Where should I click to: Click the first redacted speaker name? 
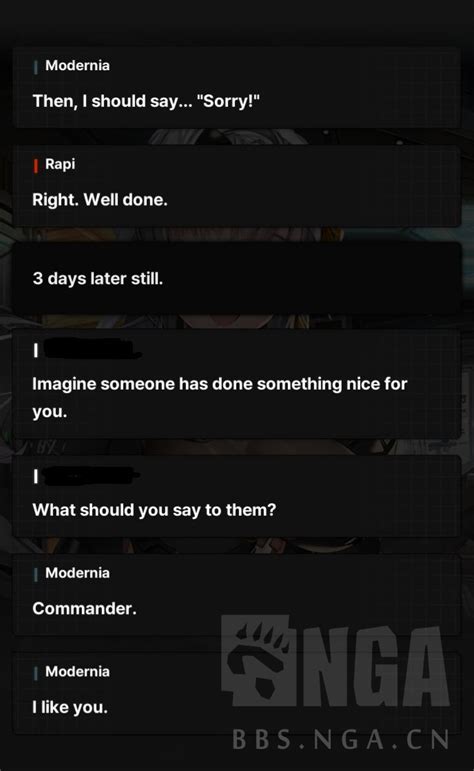pyautogui.click(x=91, y=349)
